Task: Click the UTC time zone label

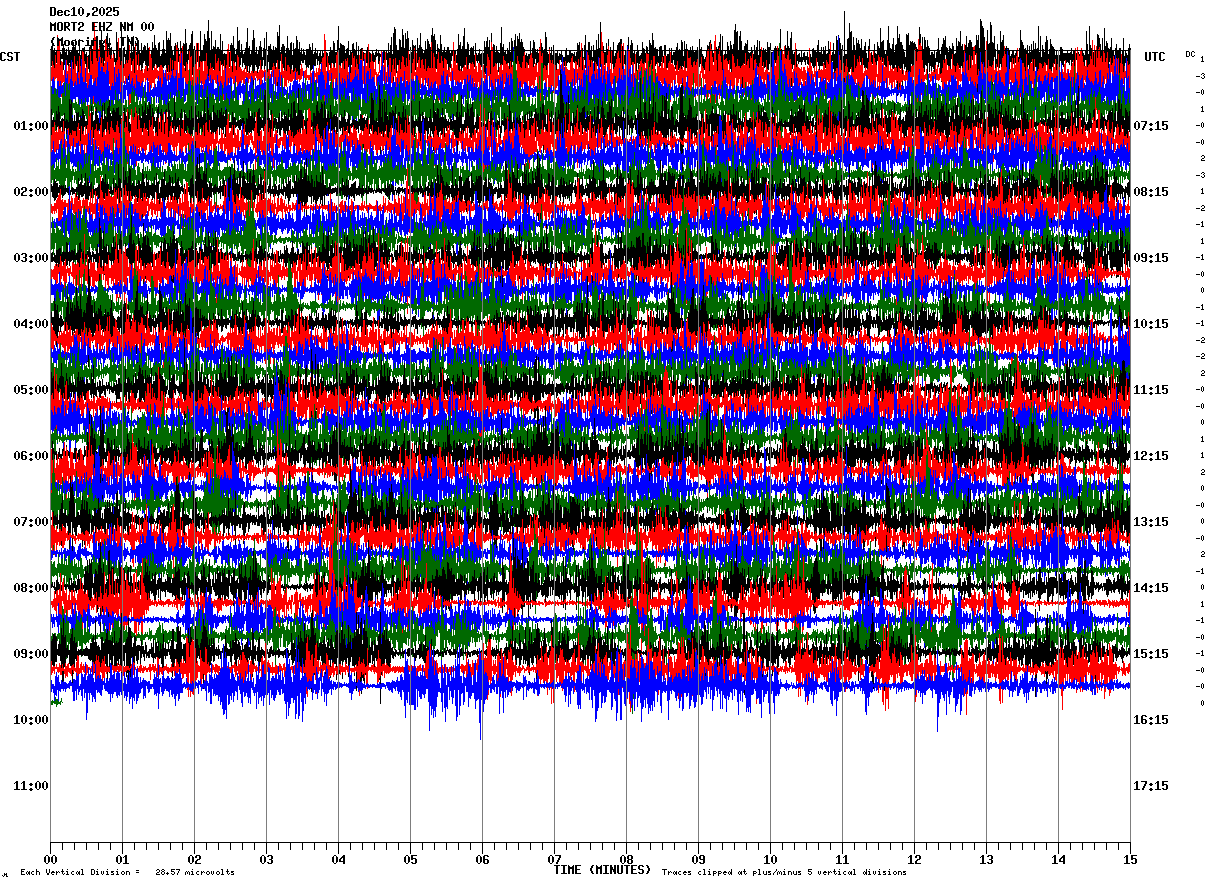Action: point(1155,57)
